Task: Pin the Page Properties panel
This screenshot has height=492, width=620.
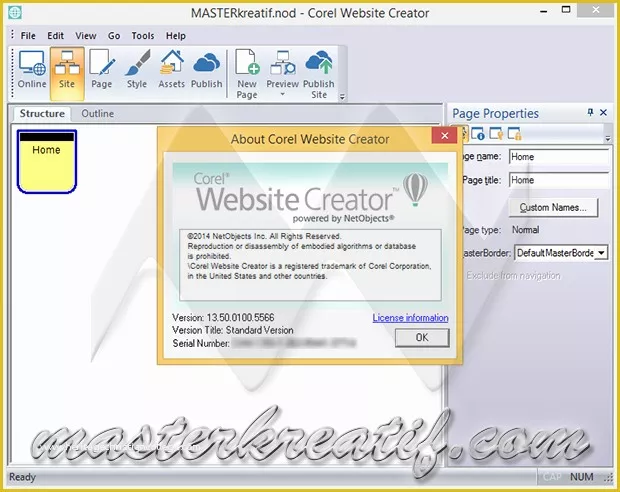Action: click(590, 113)
